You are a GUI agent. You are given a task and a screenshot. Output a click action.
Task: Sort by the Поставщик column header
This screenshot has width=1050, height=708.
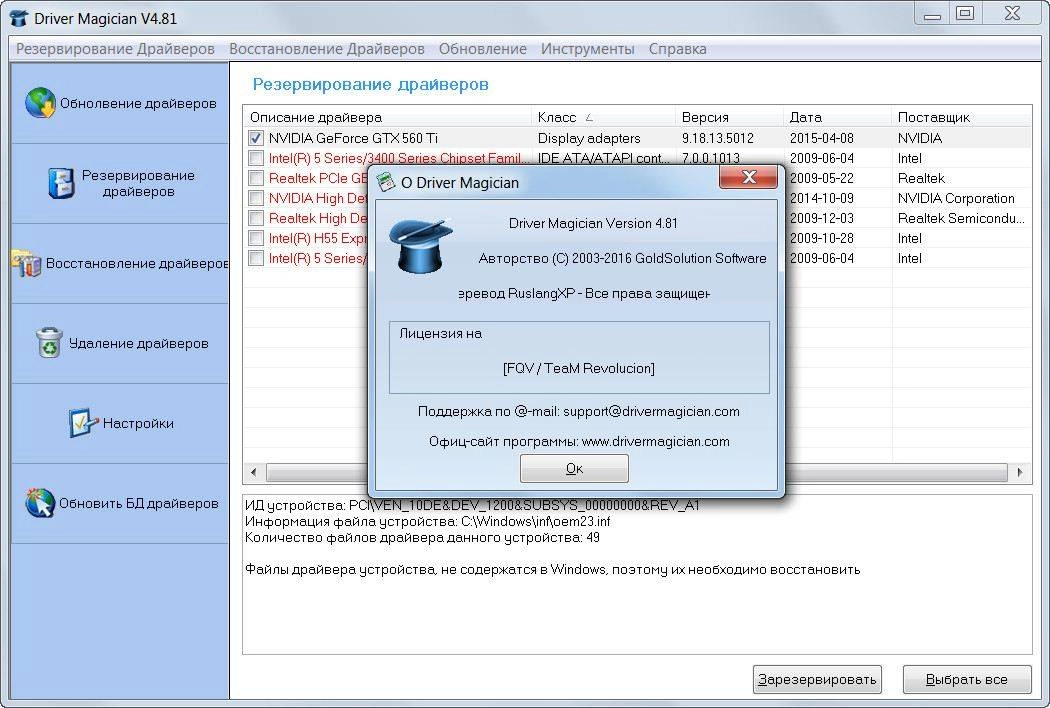pyautogui.click(x=962, y=117)
